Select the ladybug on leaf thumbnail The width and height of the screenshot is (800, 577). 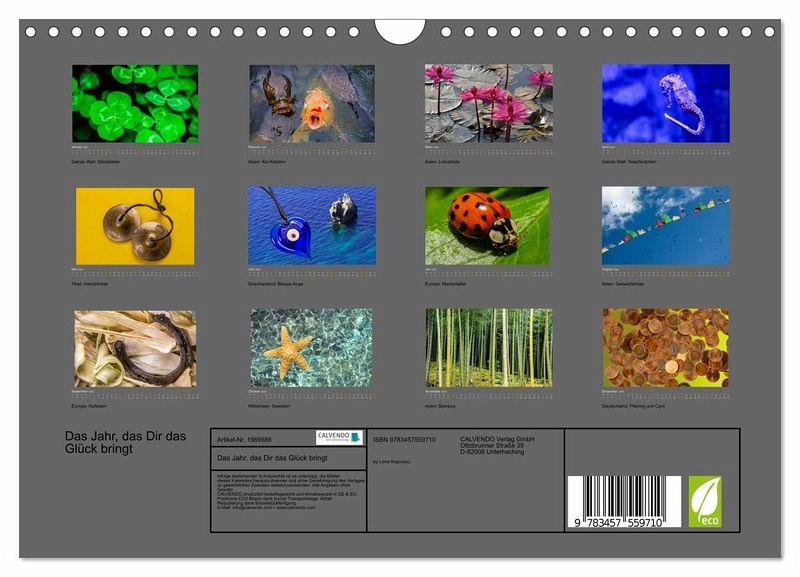tap(487, 226)
